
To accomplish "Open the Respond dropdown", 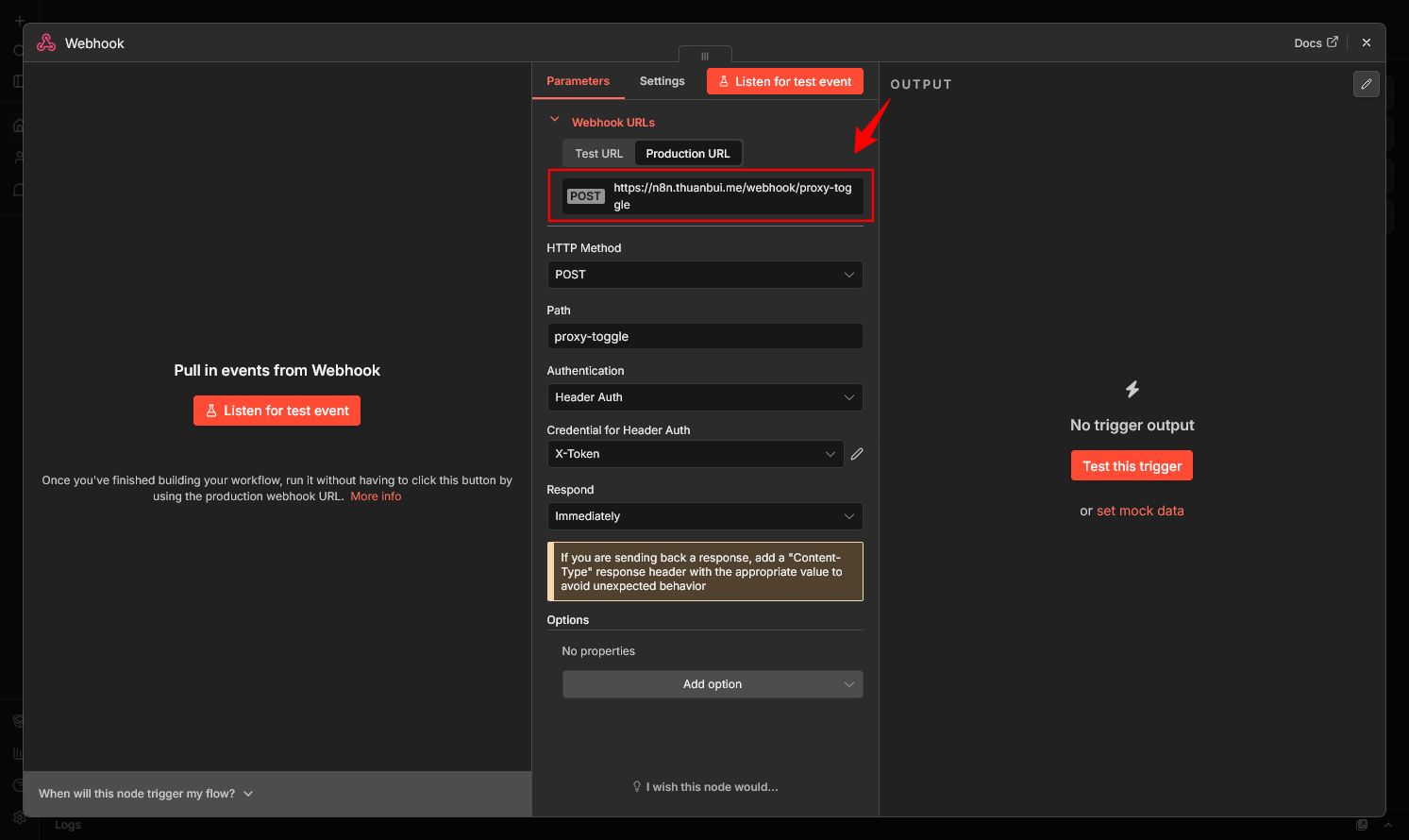I will click(x=705, y=516).
